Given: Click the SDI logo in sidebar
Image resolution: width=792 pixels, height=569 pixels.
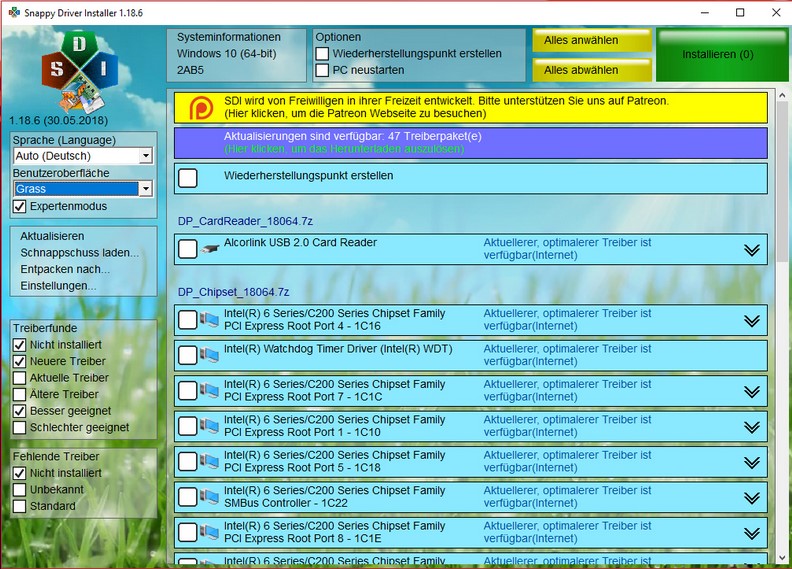Looking at the screenshot, I should [x=79, y=72].
